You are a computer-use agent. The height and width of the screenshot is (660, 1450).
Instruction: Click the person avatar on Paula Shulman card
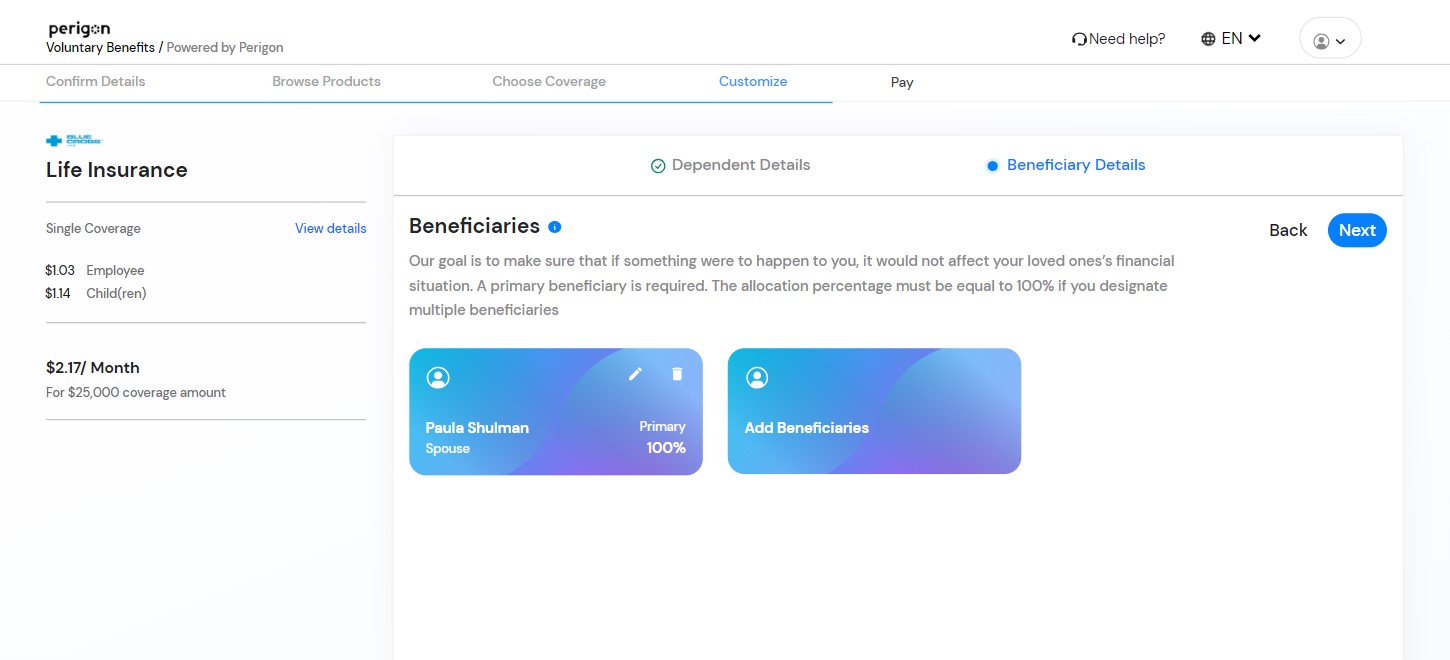pos(438,377)
